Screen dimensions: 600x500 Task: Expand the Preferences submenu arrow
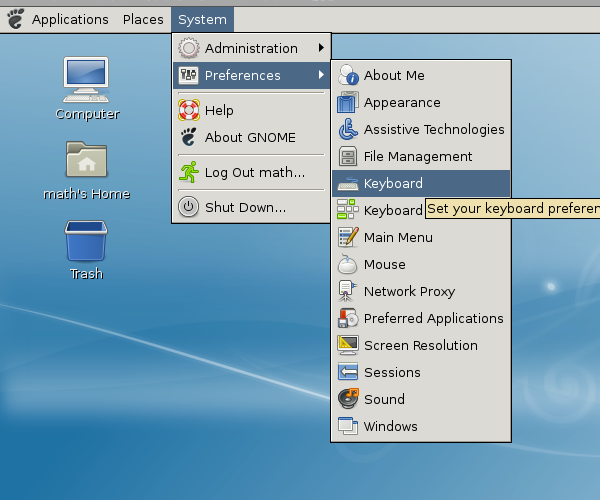[321, 75]
